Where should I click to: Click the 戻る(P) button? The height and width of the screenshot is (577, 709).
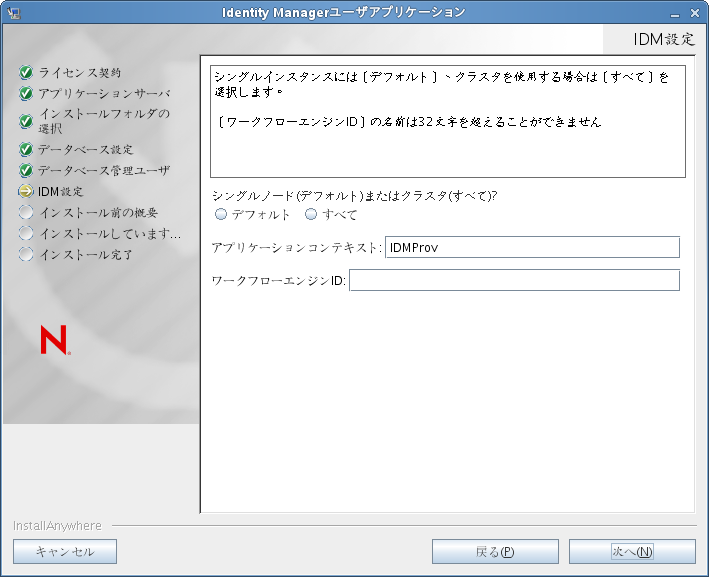click(495, 551)
